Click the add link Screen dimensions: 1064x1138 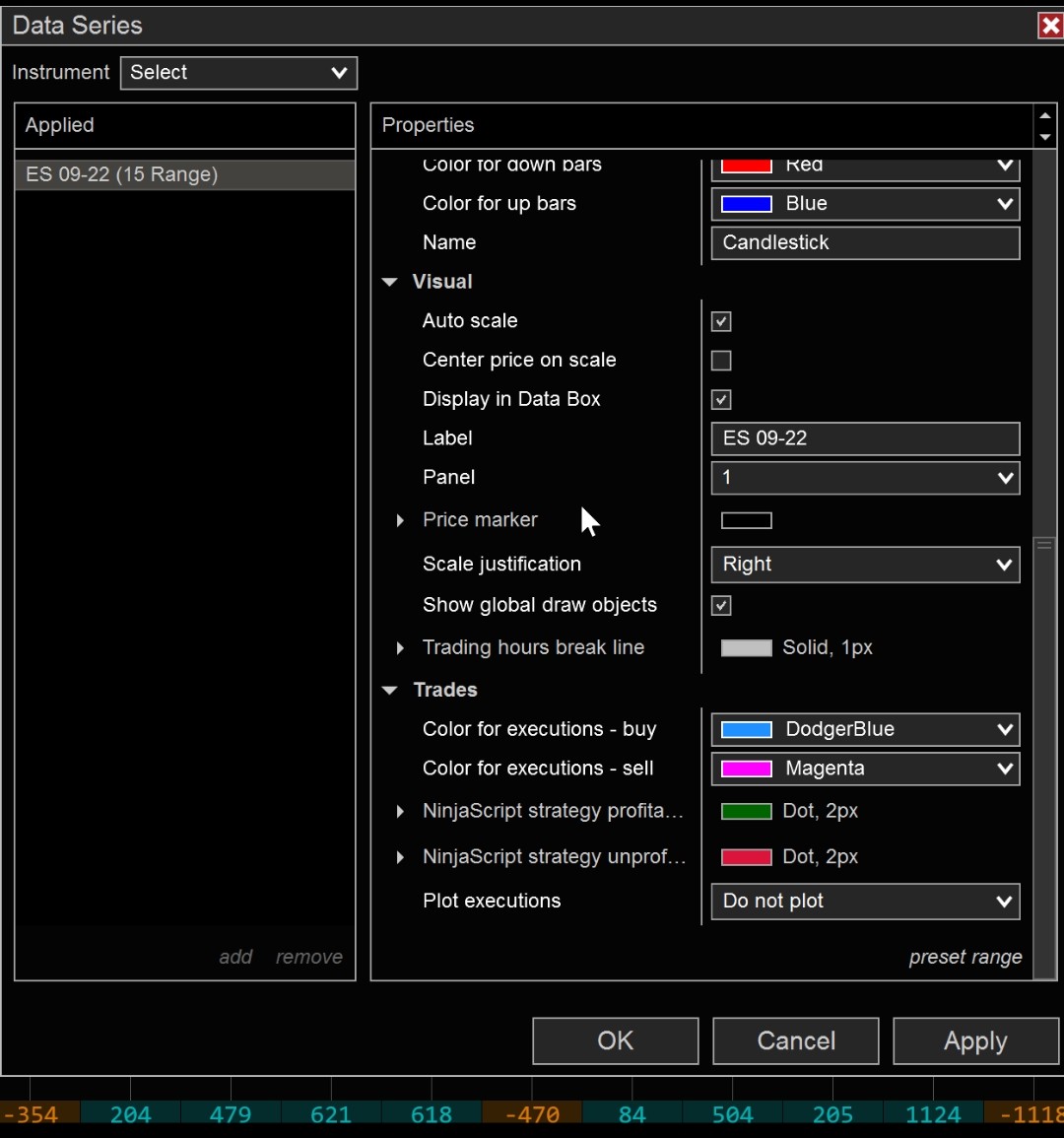[235, 957]
